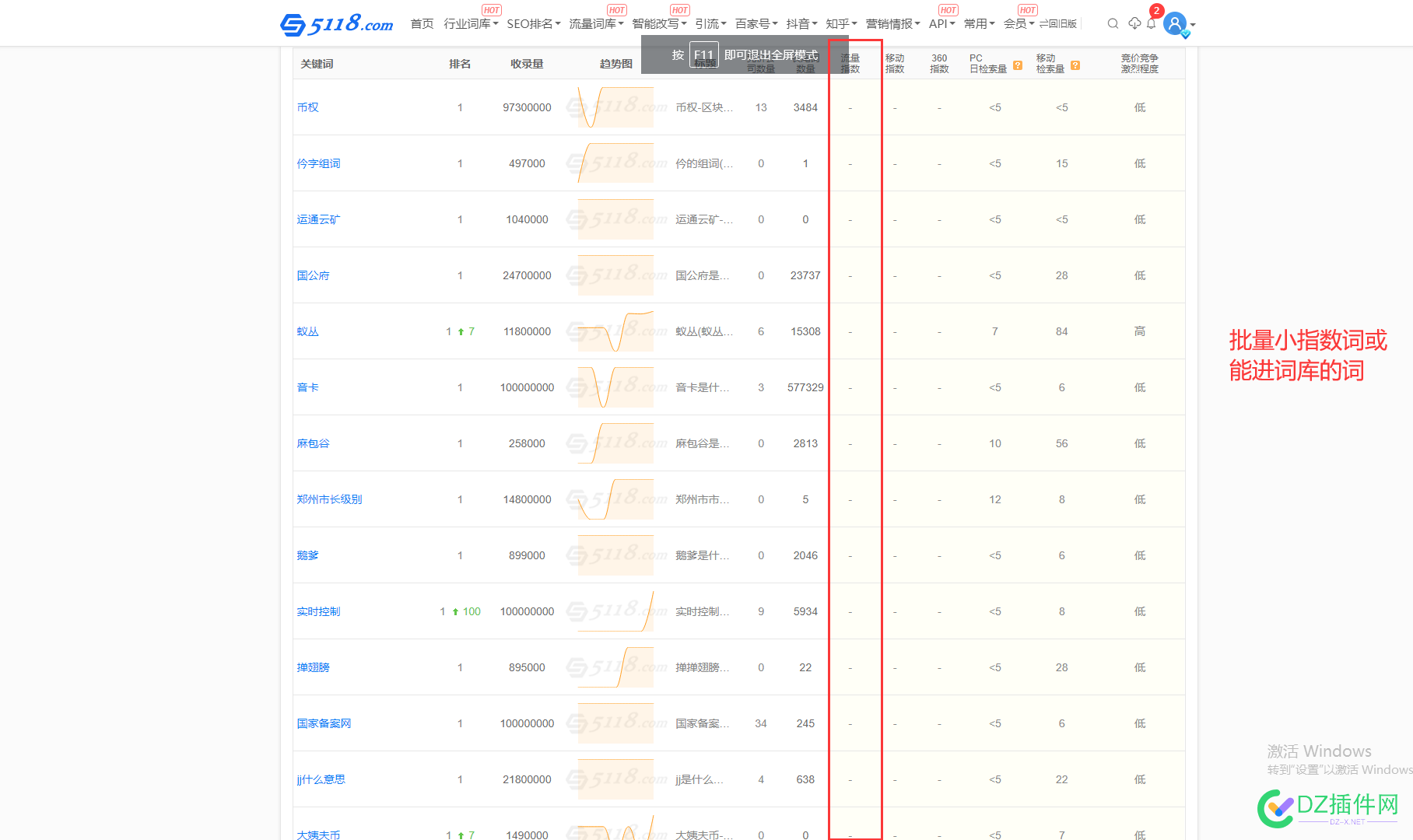Open keyword link 麻包谷
The image size is (1413, 840).
click(x=313, y=443)
